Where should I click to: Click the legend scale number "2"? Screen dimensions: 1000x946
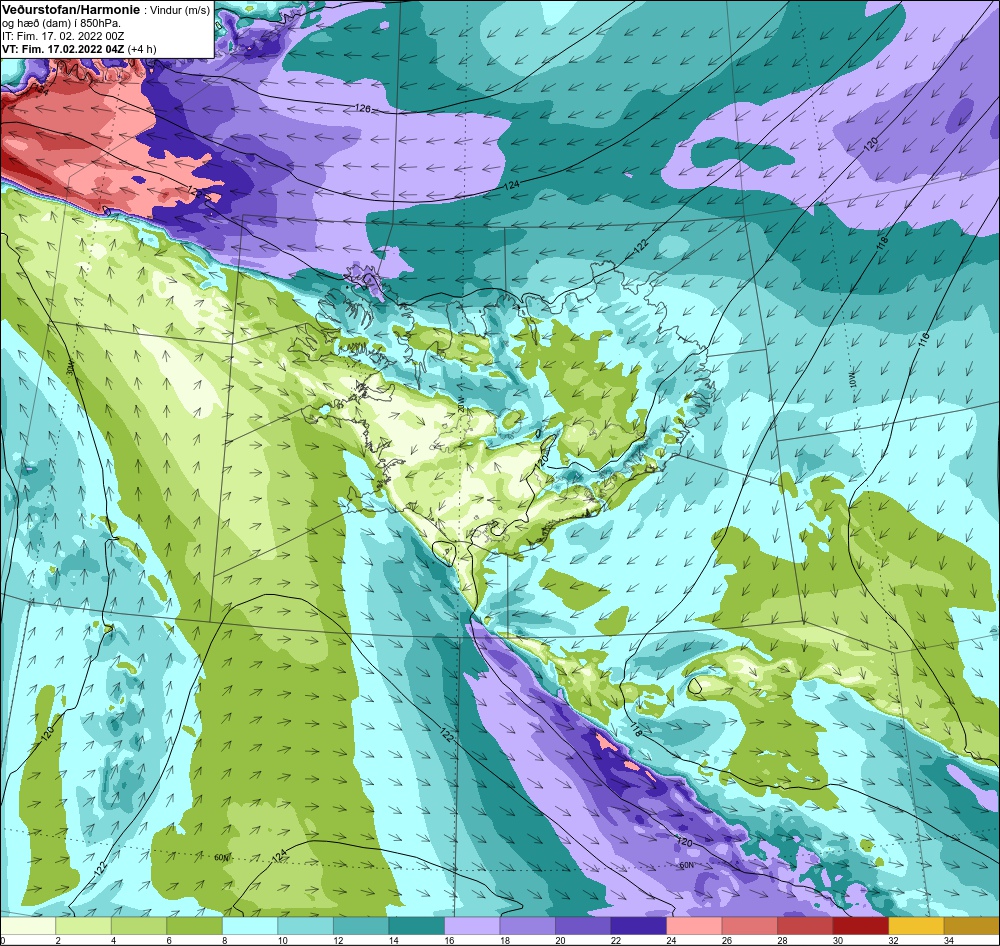58,940
